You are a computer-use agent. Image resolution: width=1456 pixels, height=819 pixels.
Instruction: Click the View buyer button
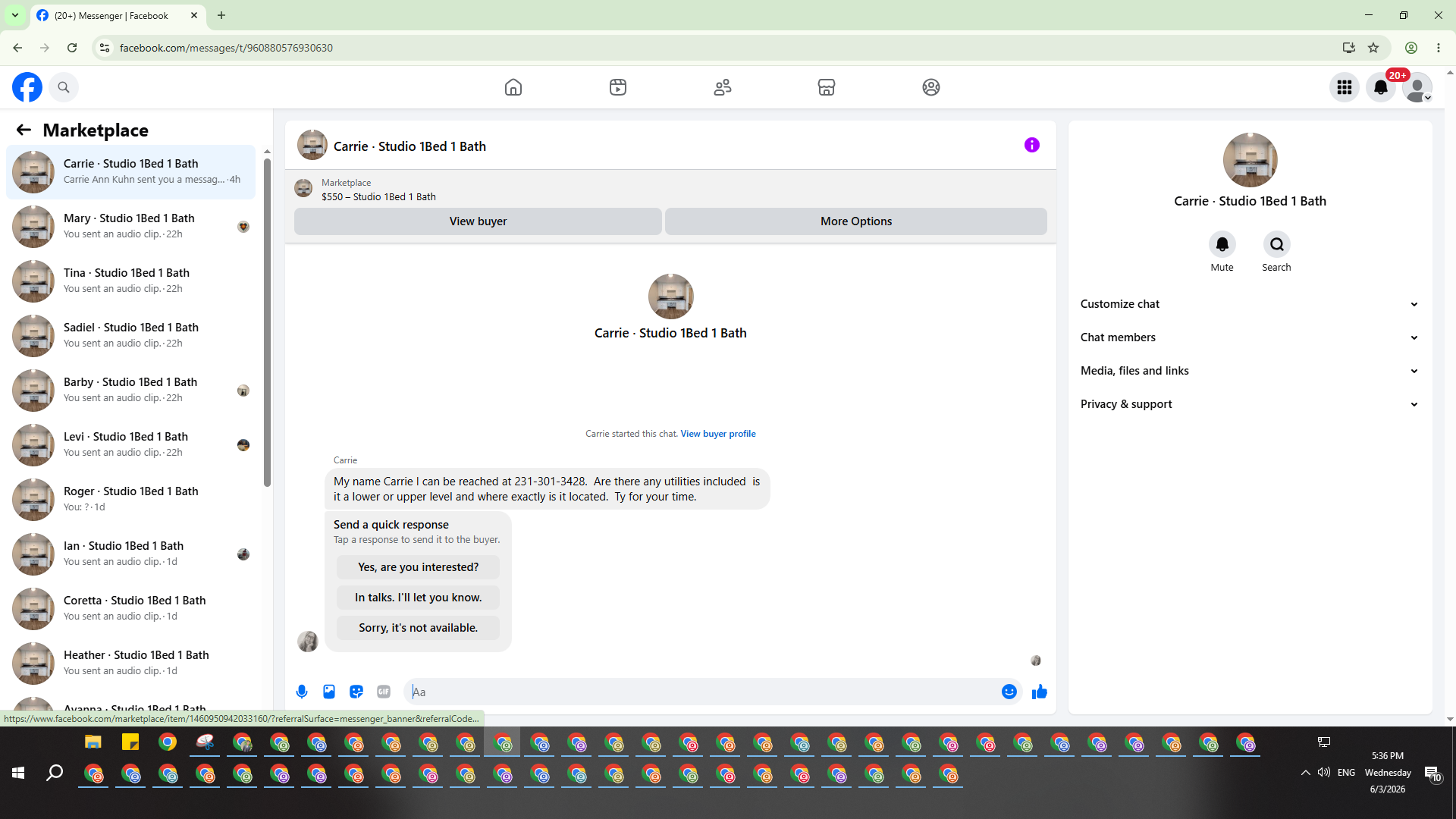click(x=478, y=221)
